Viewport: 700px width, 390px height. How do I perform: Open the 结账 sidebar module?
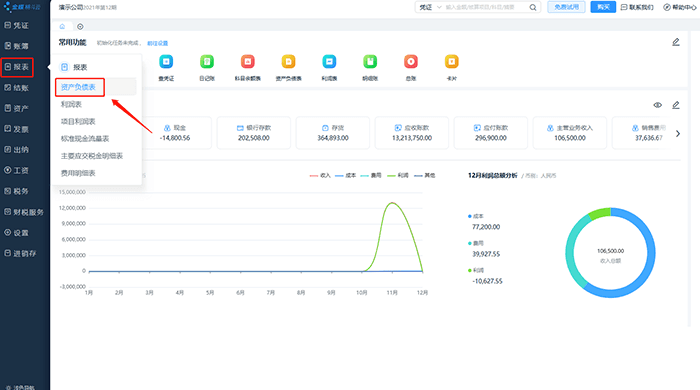[17, 87]
